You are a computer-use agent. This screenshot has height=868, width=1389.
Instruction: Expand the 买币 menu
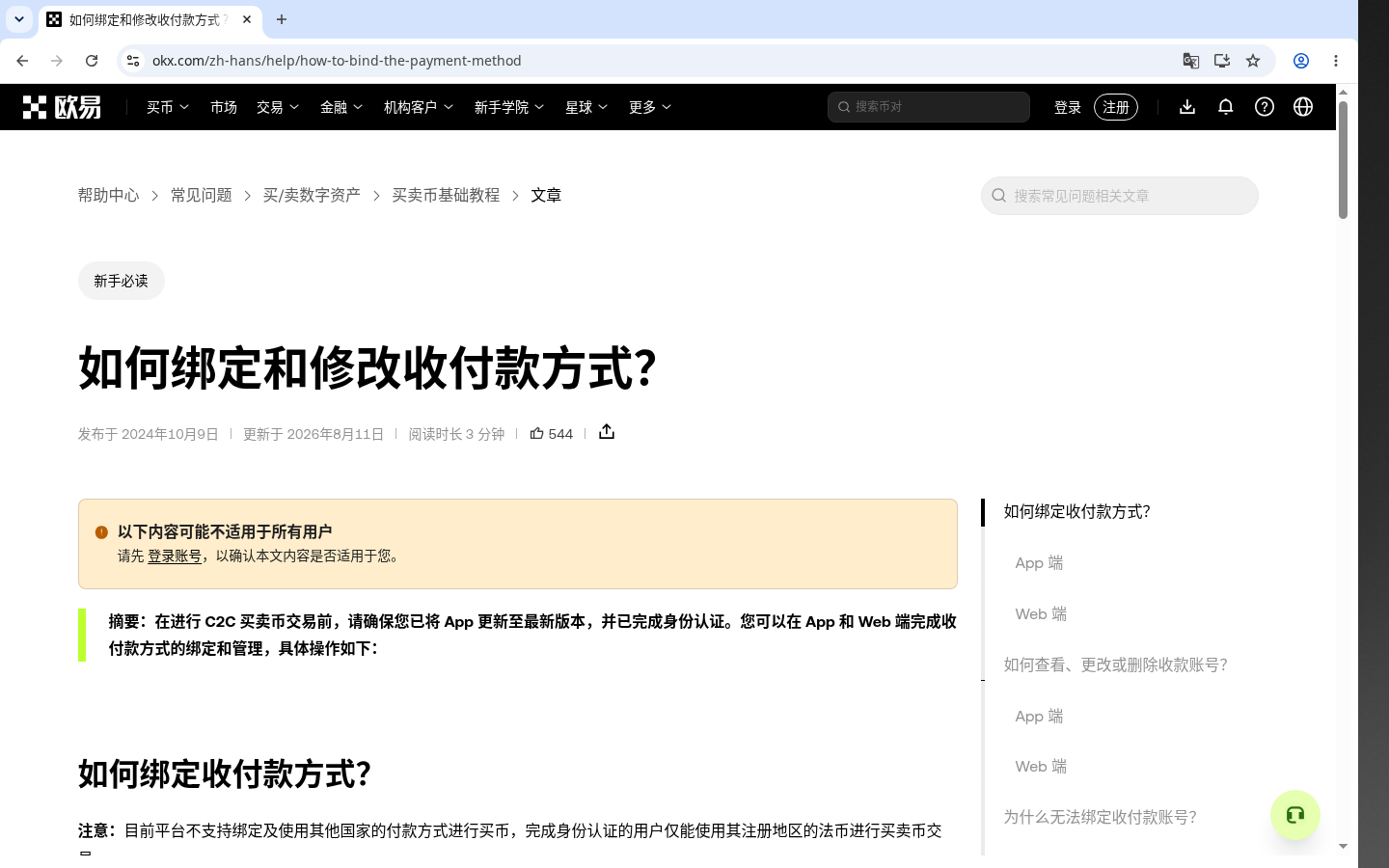(x=168, y=107)
